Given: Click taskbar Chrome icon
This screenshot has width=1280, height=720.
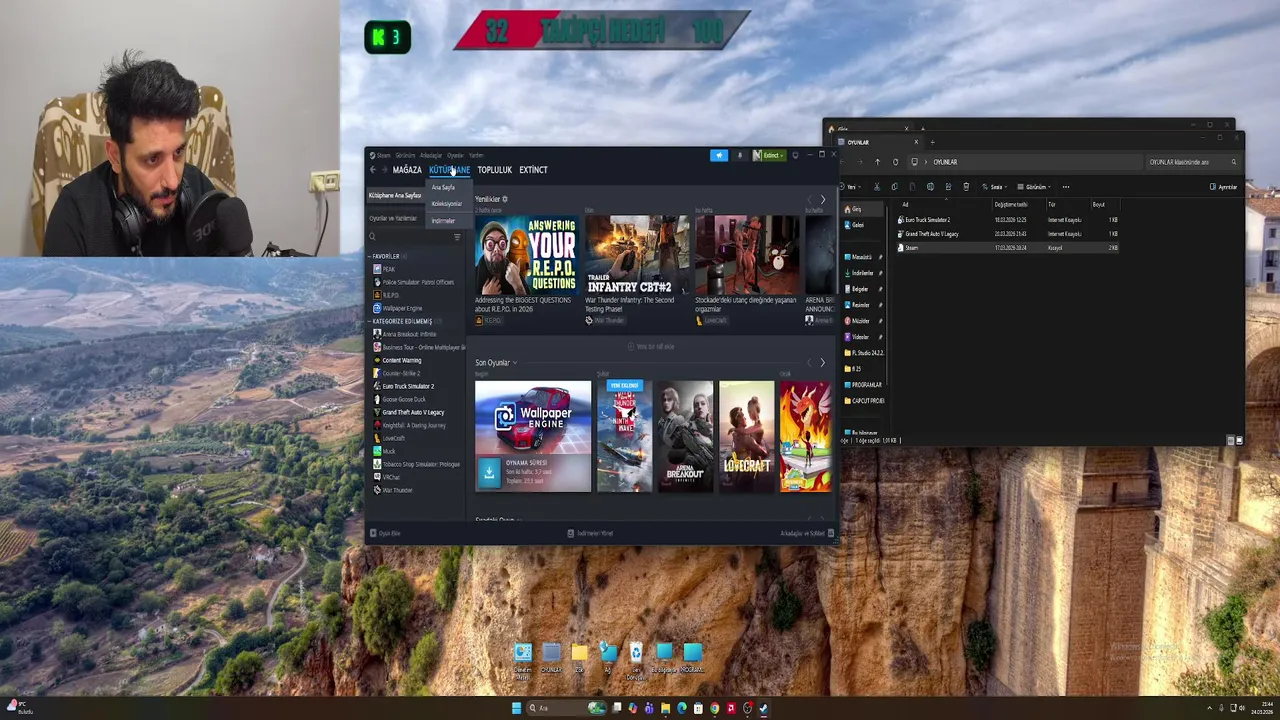Looking at the screenshot, I should pos(714,708).
